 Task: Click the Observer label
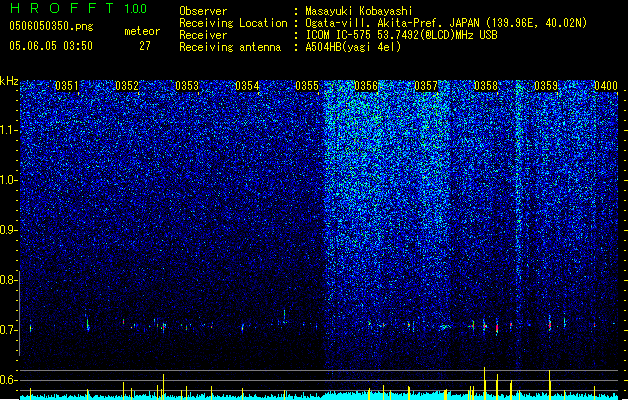coord(203,11)
